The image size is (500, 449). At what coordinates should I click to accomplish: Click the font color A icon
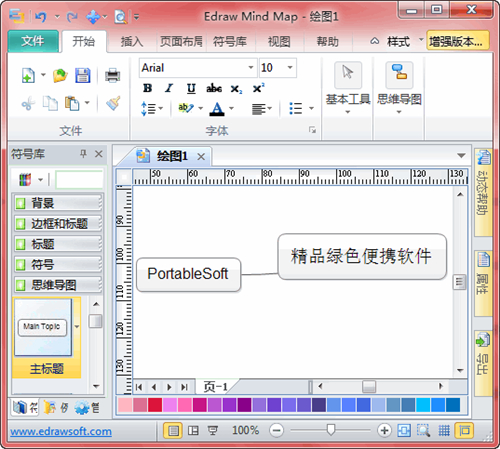(217, 109)
